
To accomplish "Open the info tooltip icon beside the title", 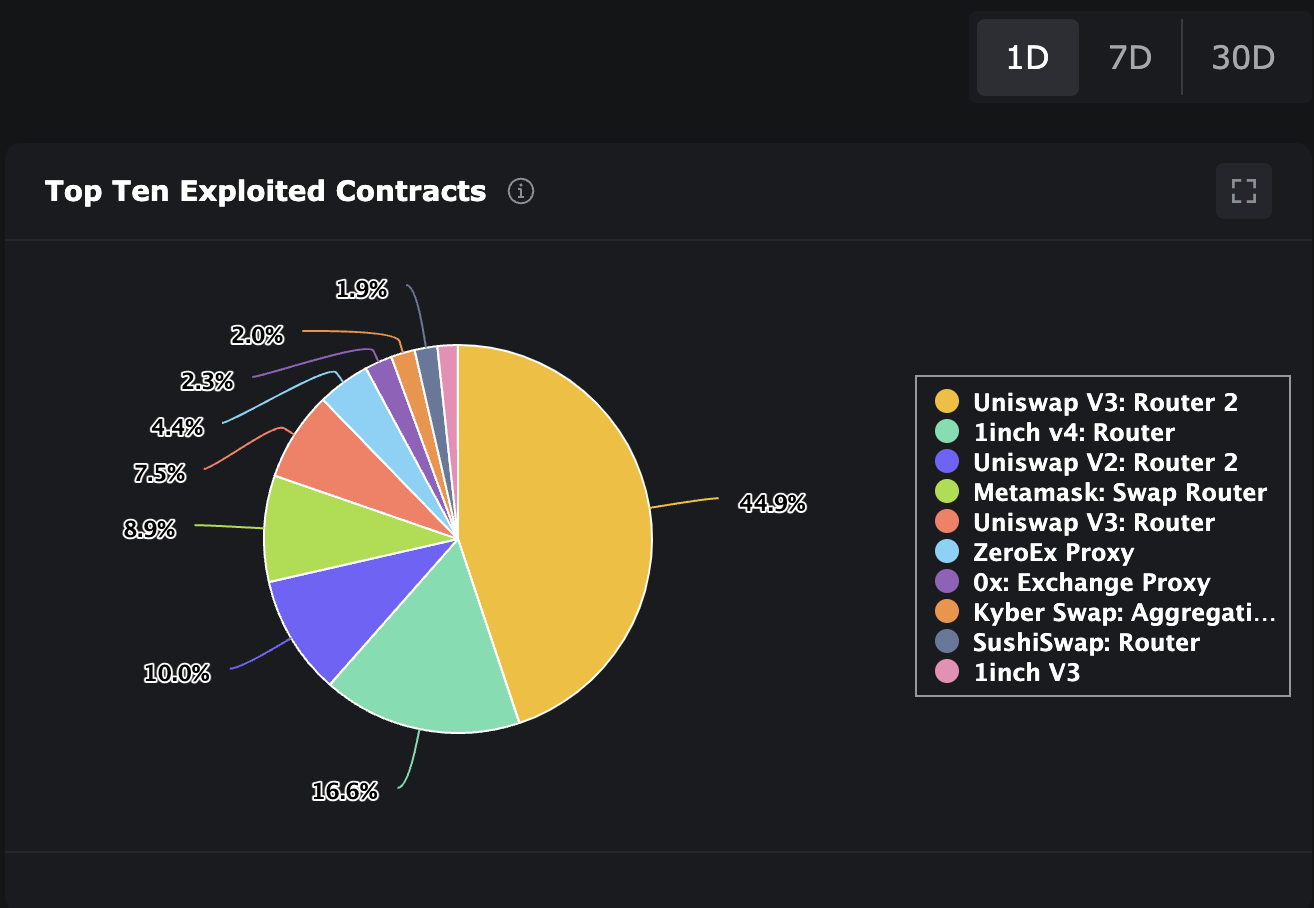I will pyautogui.click(x=521, y=191).
